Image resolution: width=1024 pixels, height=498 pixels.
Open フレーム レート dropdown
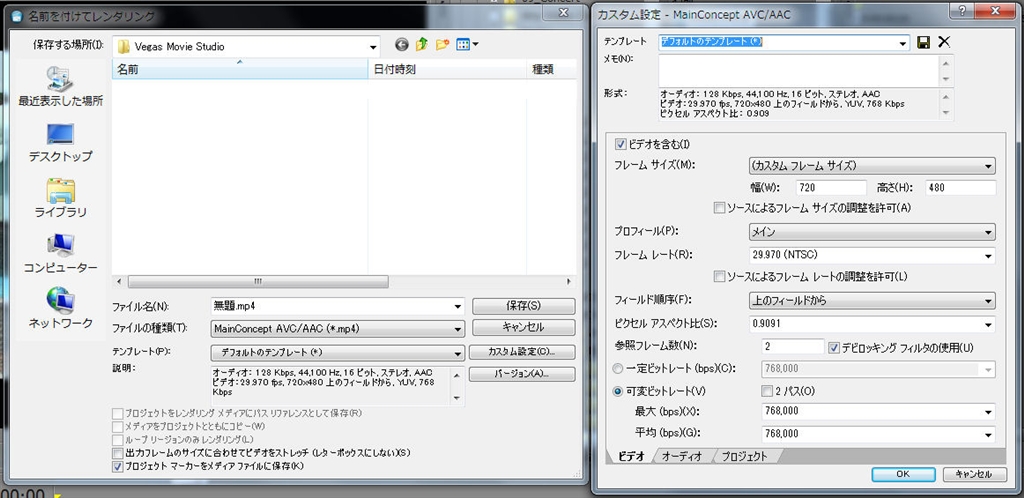click(988, 255)
